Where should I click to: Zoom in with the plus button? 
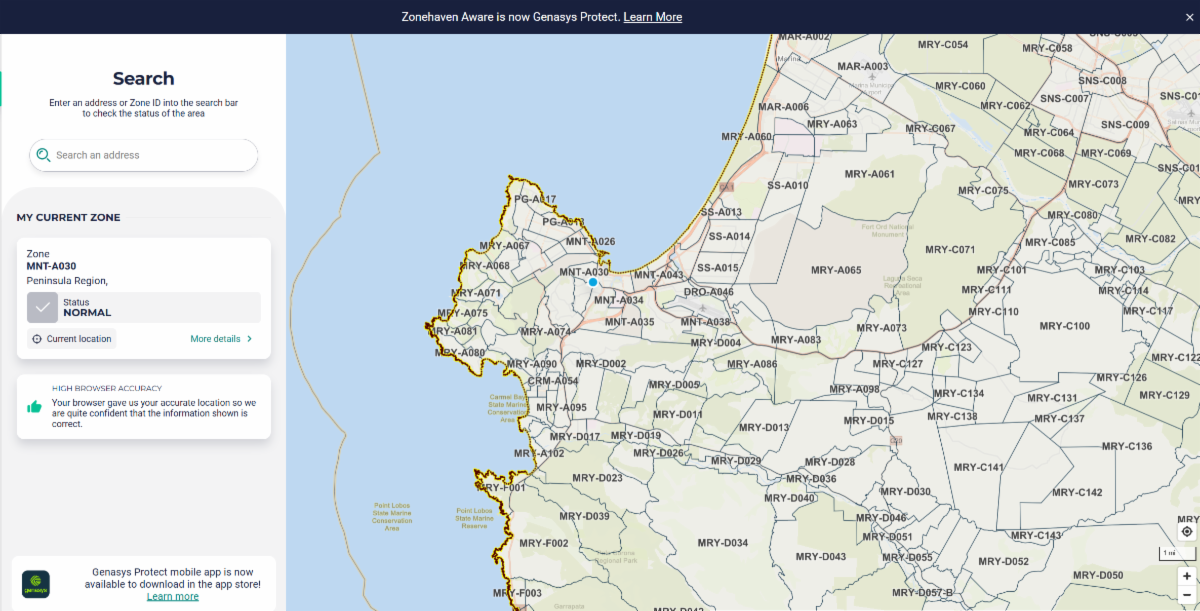click(1187, 576)
